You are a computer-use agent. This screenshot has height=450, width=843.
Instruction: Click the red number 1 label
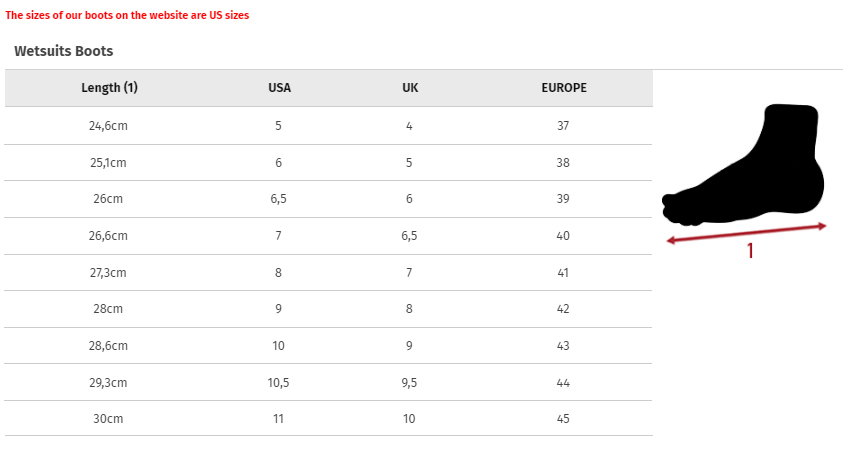click(x=750, y=251)
